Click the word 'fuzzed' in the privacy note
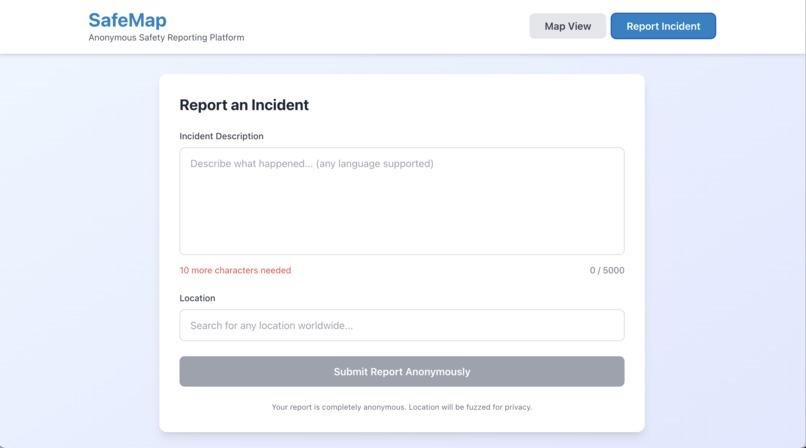806x448 pixels. (x=478, y=407)
